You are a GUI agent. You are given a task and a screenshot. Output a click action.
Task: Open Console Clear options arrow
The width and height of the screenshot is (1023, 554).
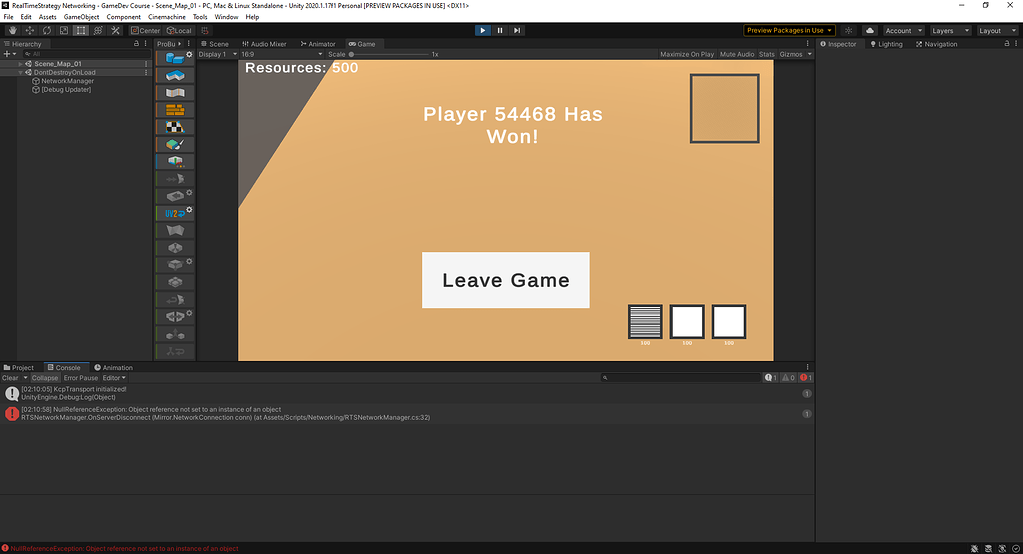click(x=25, y=378)
